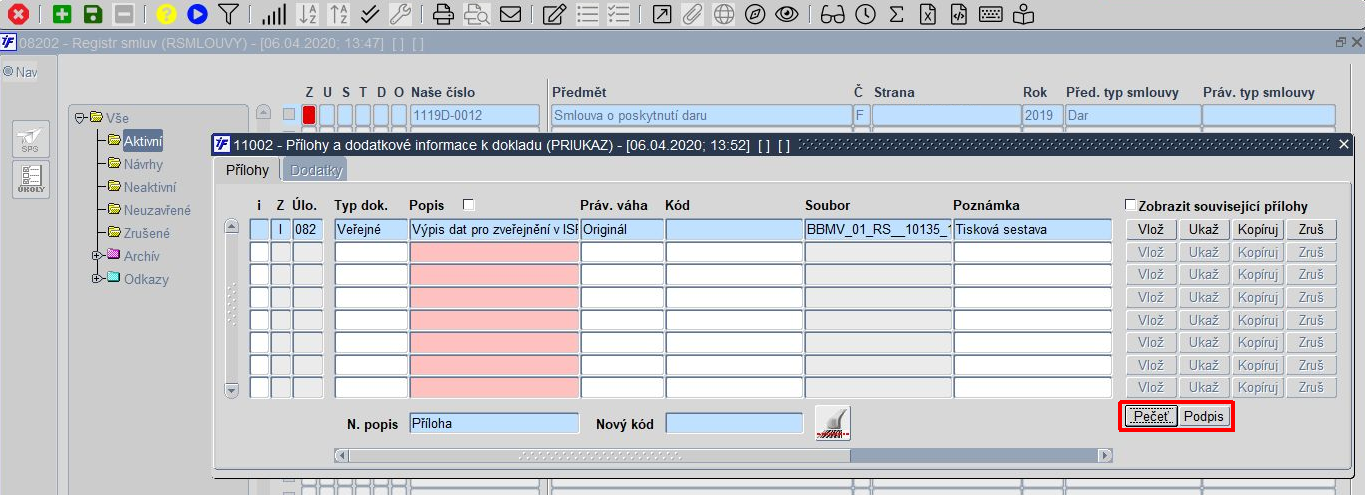This screenshot has height=495, width=1365.
Task: Click the bulleted list icon
Action: coord(588,14)
